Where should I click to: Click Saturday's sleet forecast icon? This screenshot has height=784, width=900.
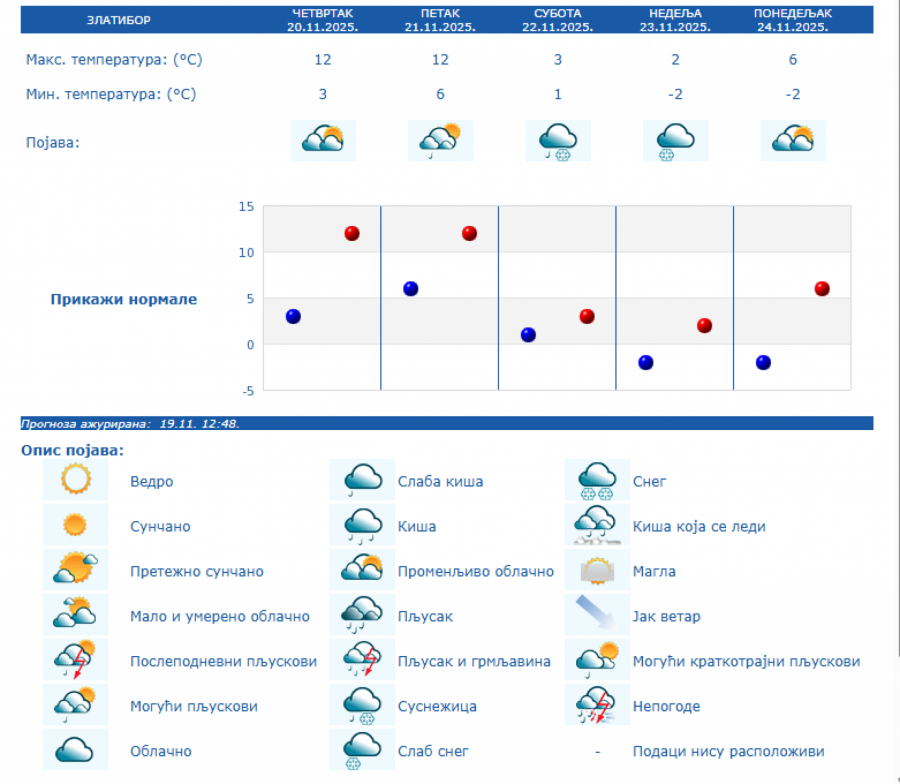(x=558, y=140)
